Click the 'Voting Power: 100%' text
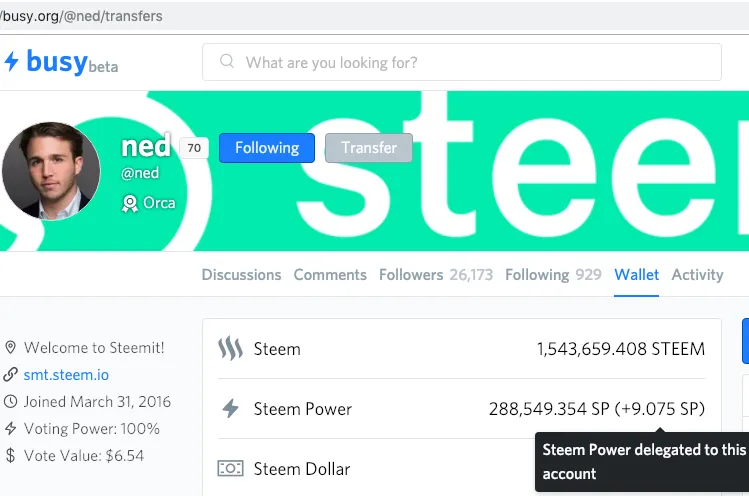749x496 pixels. point(92,429)
